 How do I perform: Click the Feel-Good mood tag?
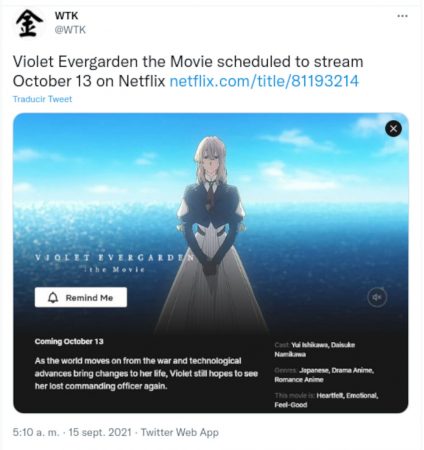[x=291, y=405]
